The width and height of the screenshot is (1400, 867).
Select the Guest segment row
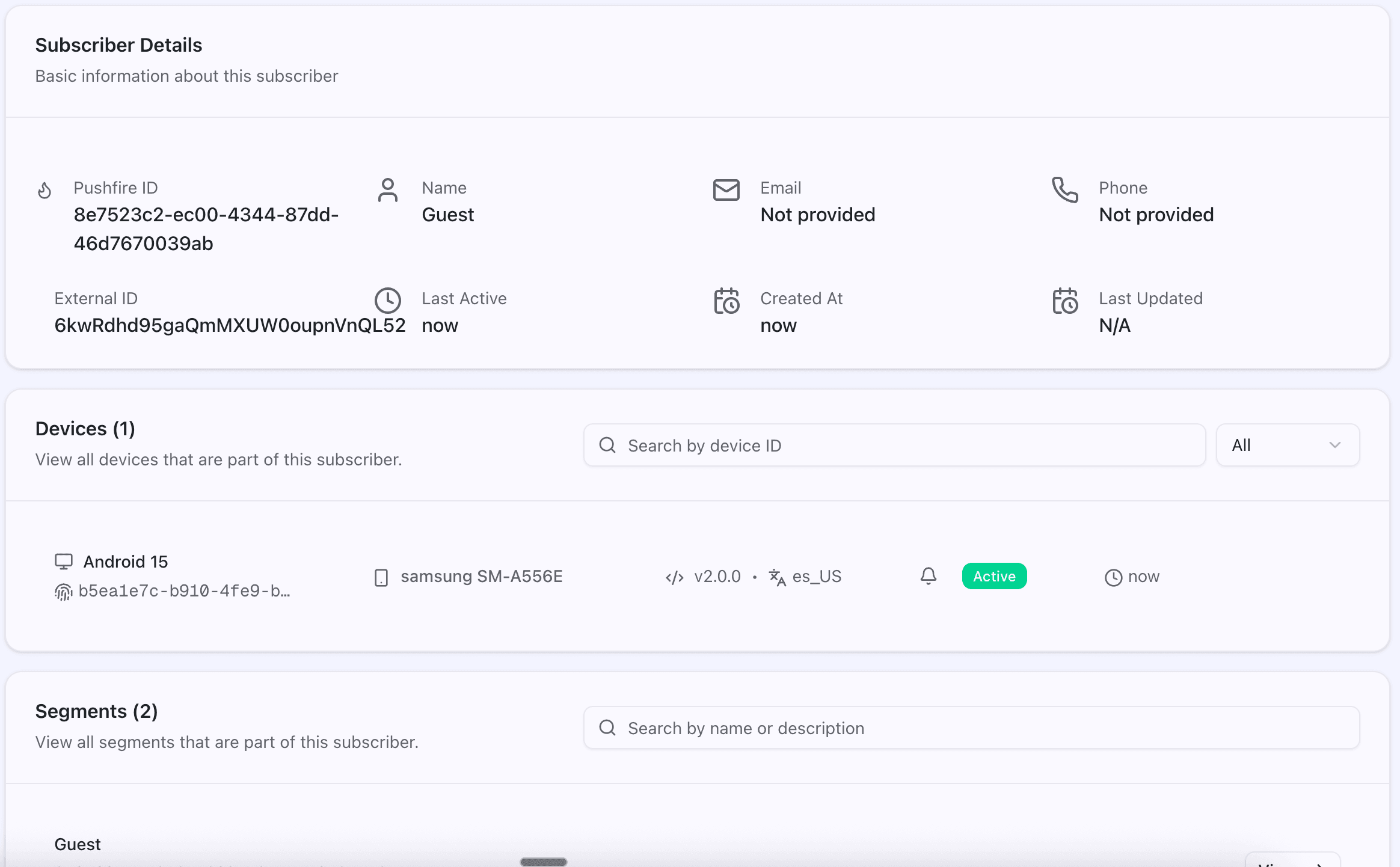78,844
